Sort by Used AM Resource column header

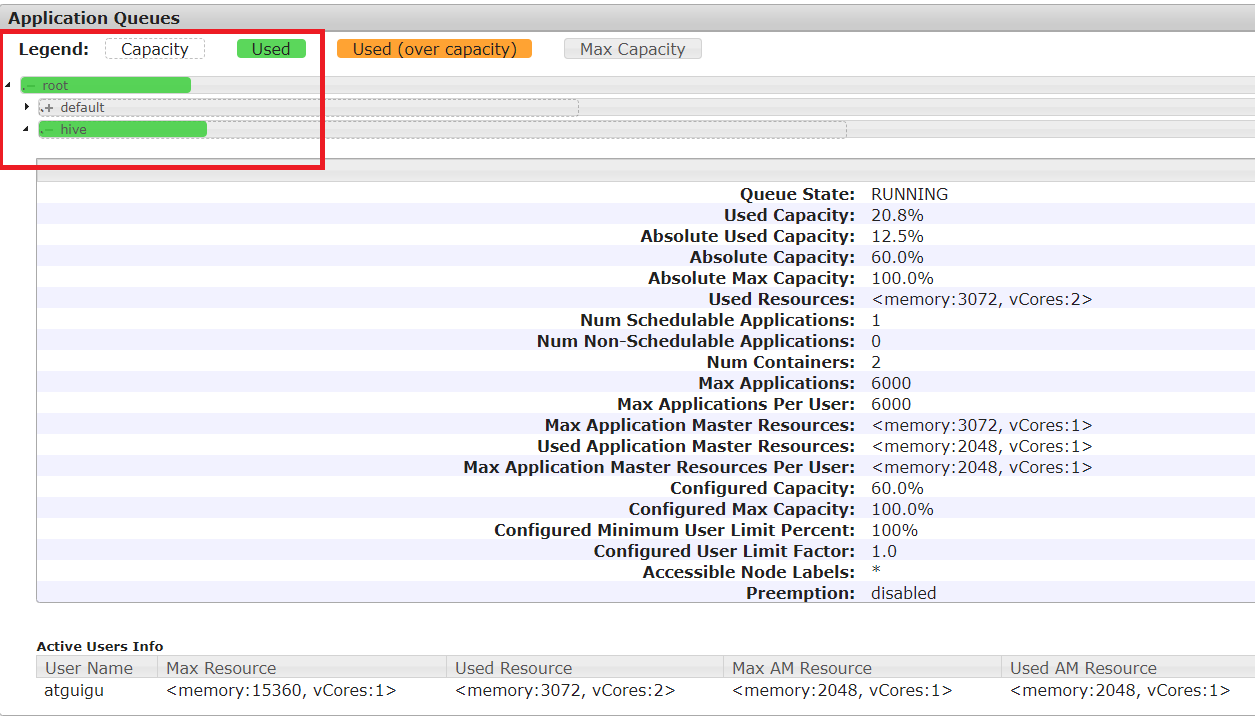pos(1129,668)
